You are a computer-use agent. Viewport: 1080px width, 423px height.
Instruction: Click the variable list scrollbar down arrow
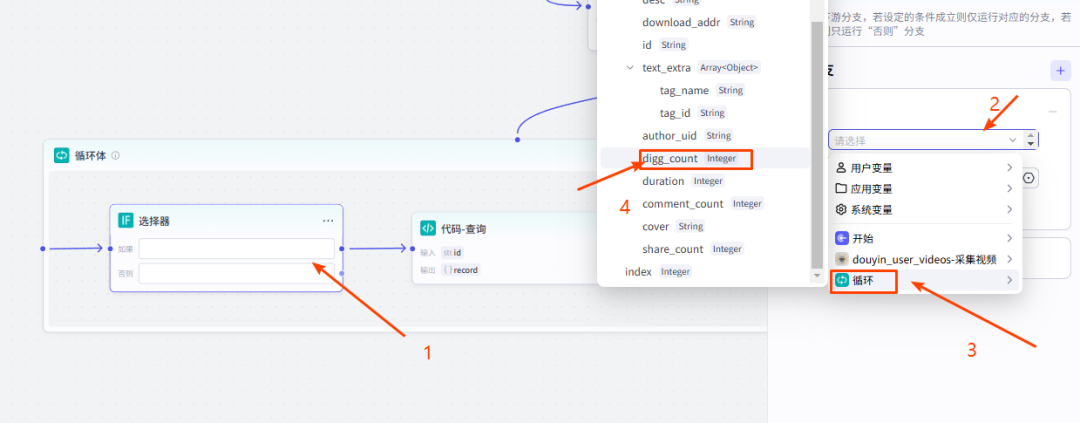click(817, 275)
